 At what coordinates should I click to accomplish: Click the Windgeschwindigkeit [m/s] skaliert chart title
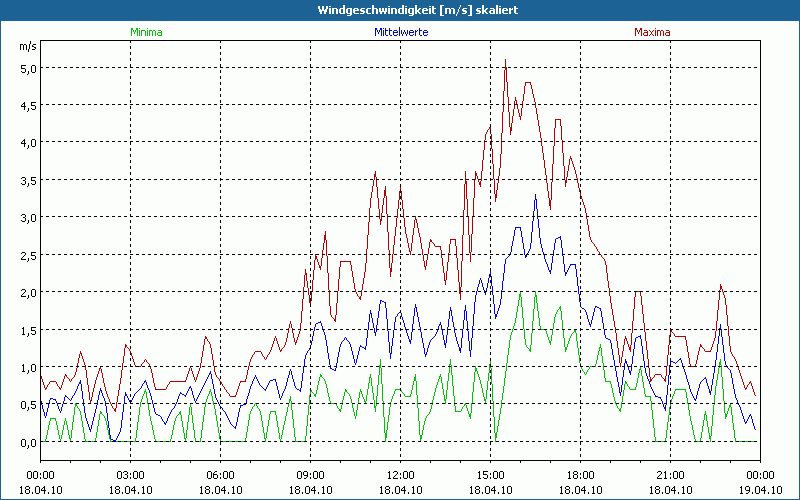pyautogui.click(x=418, y=10)
